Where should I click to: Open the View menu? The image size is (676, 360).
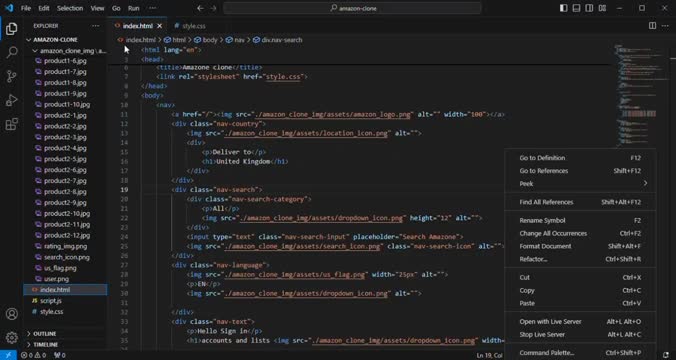pos(97,8)
